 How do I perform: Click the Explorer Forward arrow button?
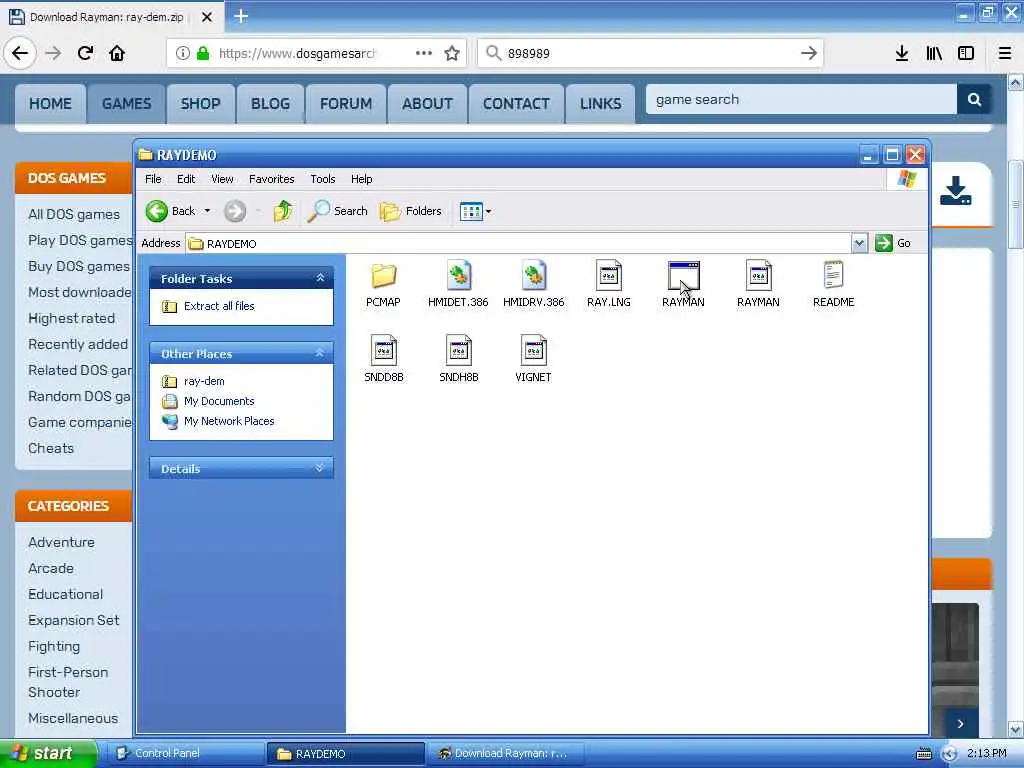[235, 211]
